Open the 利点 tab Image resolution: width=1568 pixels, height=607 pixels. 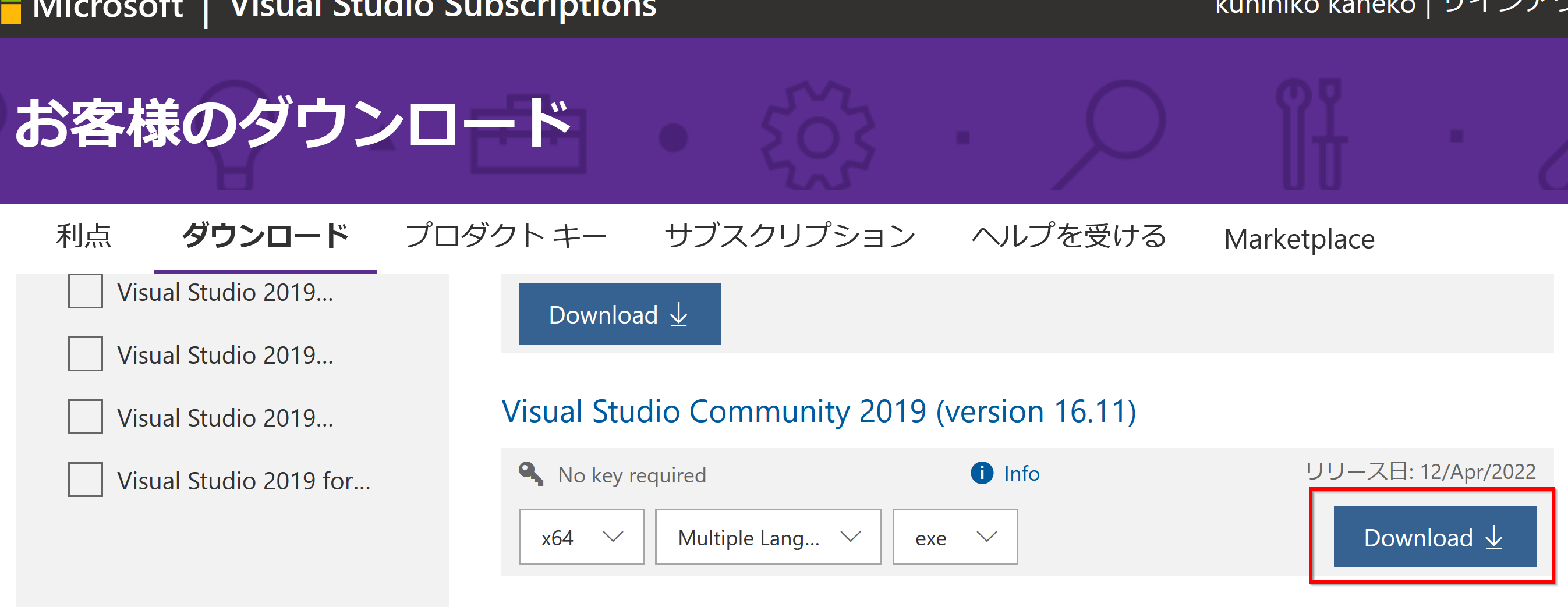coord(84,236)
